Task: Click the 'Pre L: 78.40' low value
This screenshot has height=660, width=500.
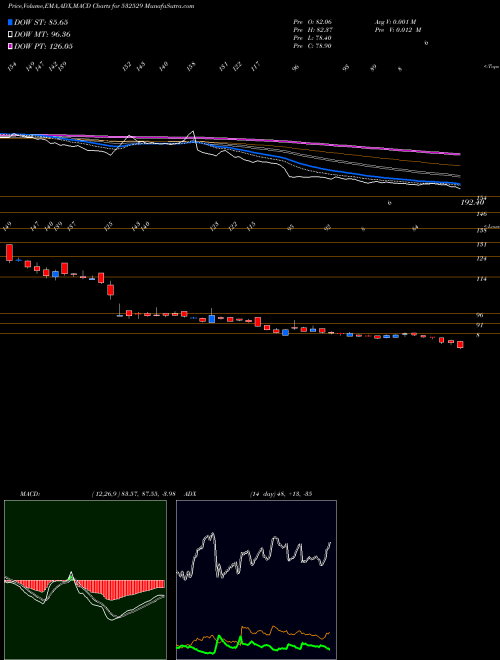Action: (x=313, y=38)
